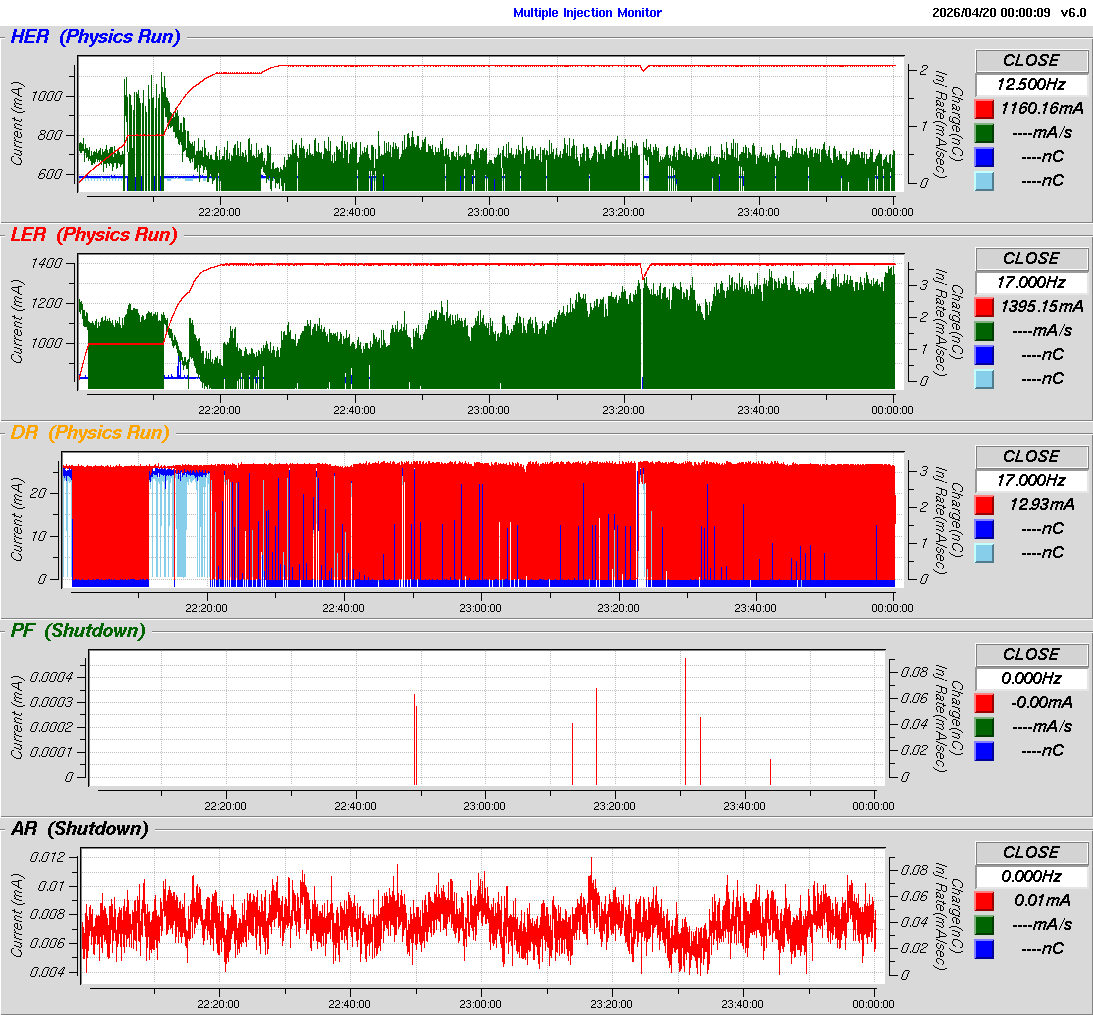Click the 1395.15mA current readout

(1042, 307)
